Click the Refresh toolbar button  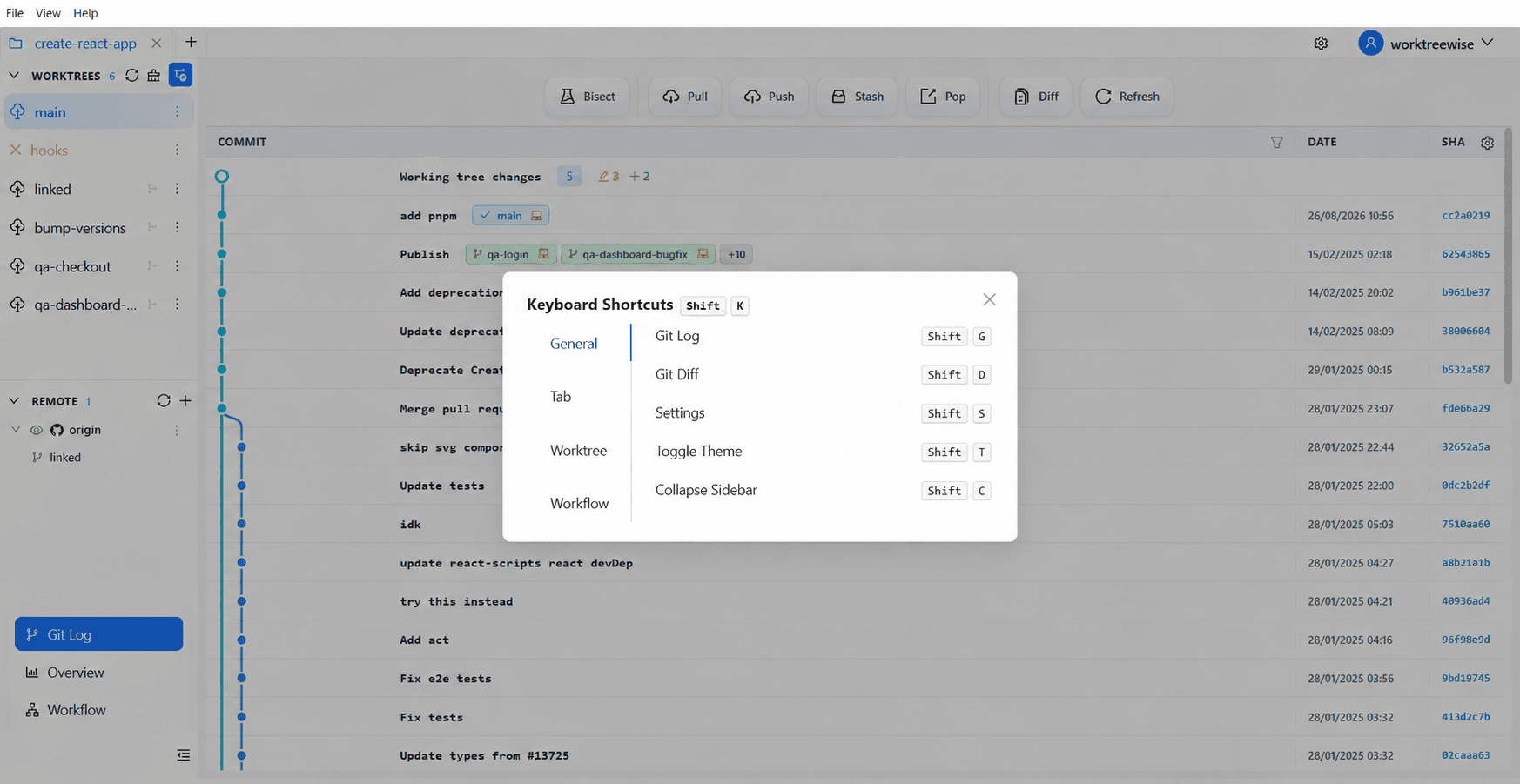(x=1127, y=97)
